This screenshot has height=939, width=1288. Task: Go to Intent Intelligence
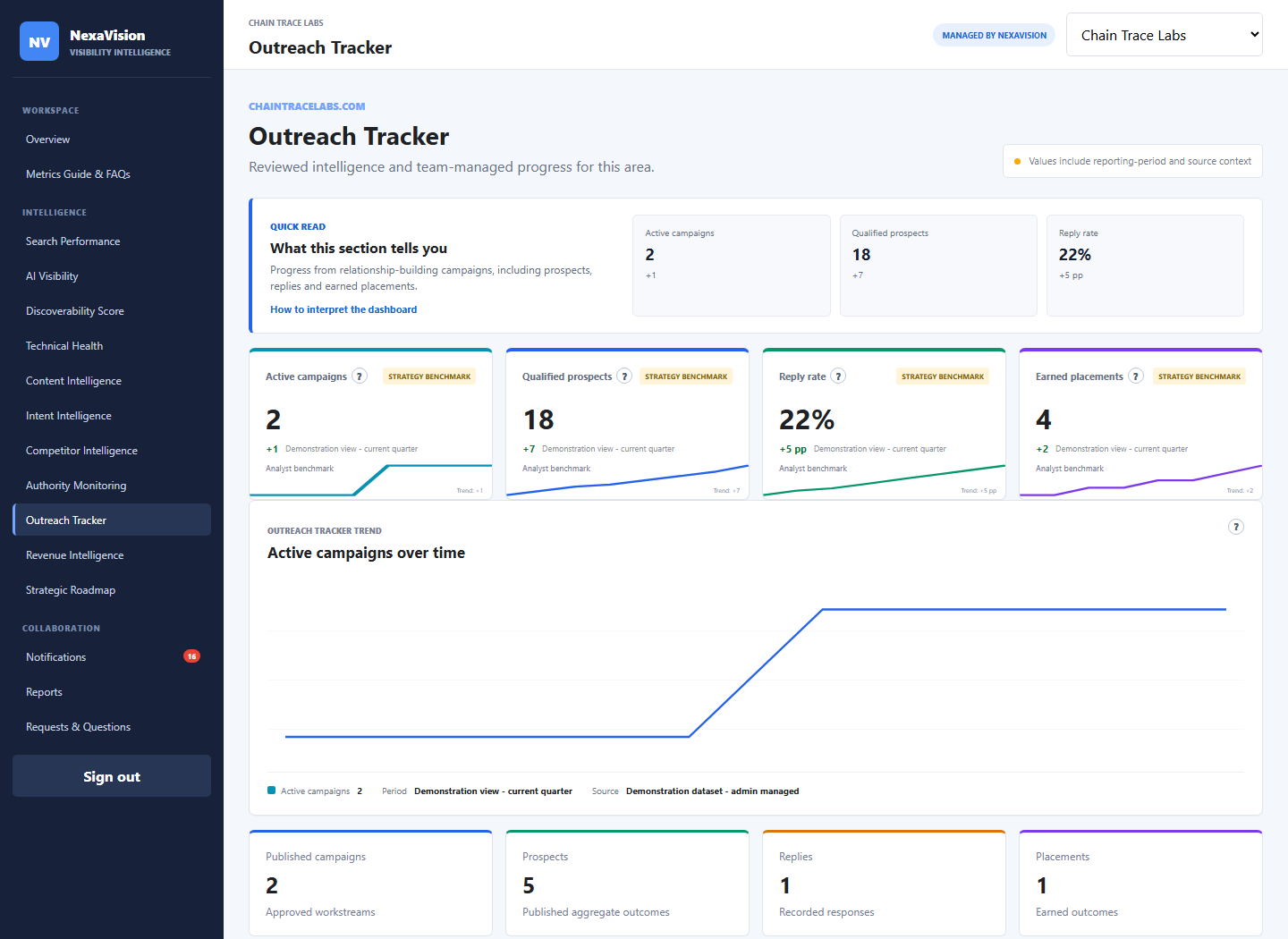click(x=112, y=416)
